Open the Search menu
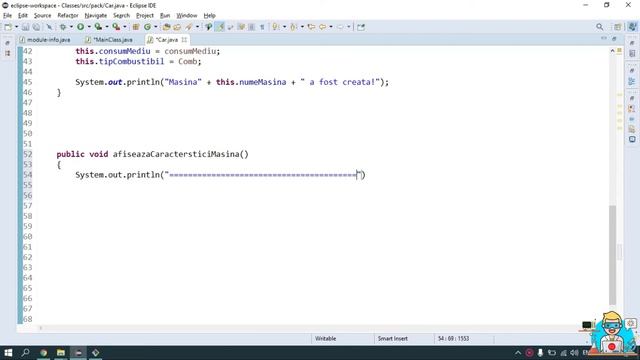Image resolution: width=640 pixels, height=360 pixels. [x=121, y=16]
